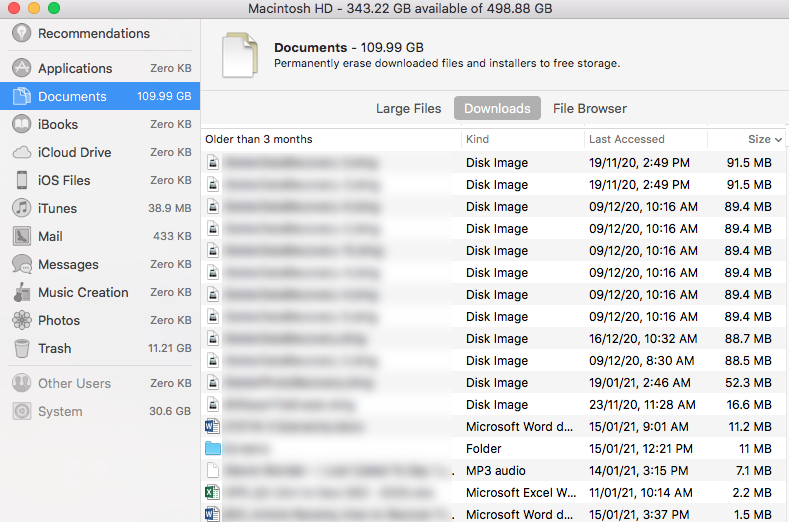Select the Applications sidebar icon

click(x=21, y=68)
